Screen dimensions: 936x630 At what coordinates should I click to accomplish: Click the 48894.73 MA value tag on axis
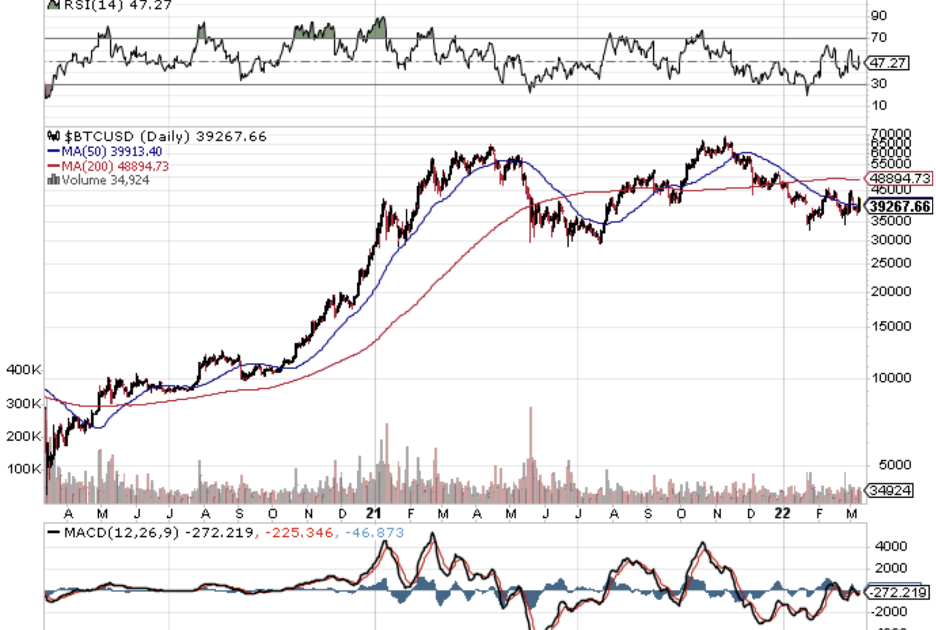900,178
